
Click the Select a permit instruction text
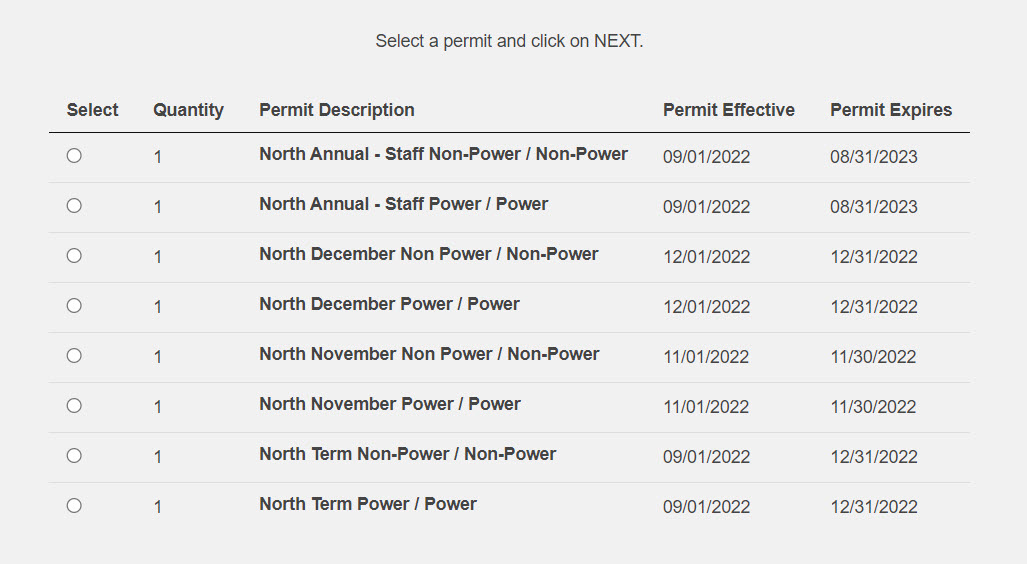click(x=509, y=41)
